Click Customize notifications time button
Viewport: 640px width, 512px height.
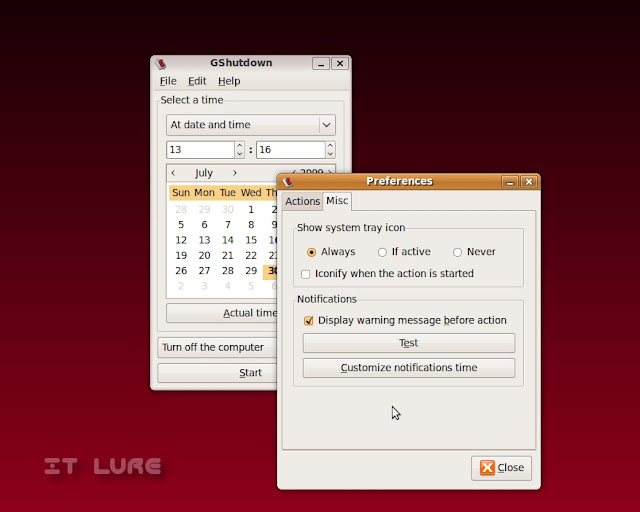pyautogui.click(x=409, y=368)
